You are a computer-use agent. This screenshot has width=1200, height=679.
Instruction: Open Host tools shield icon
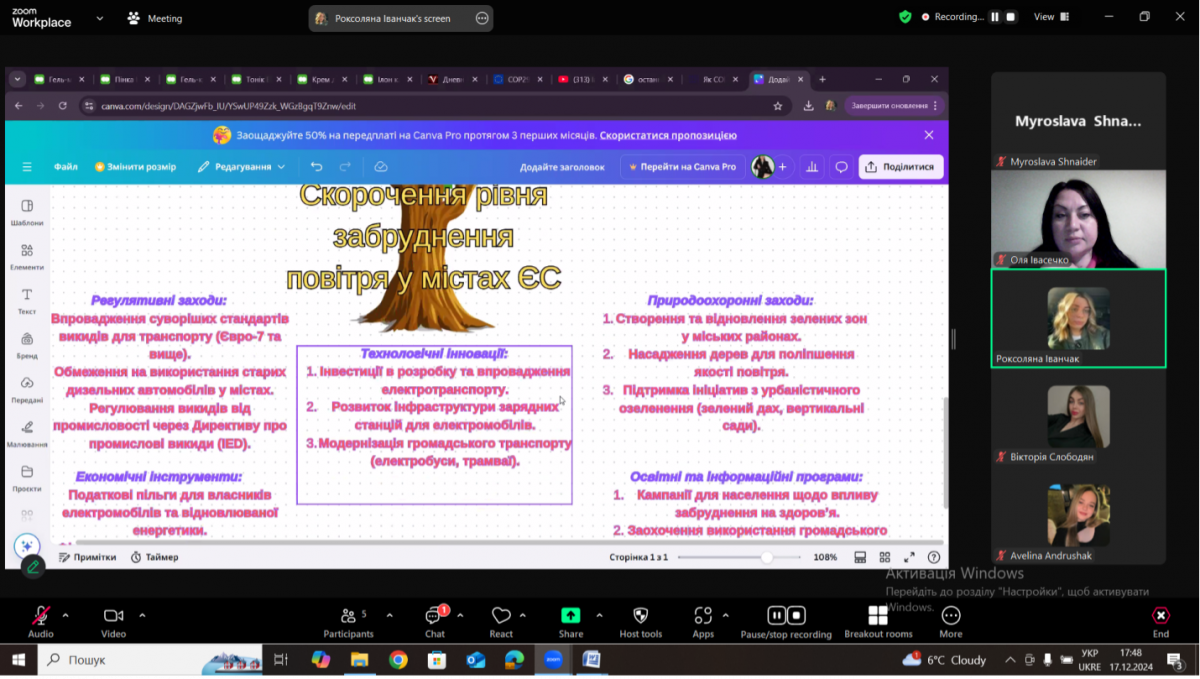point(640,616)
